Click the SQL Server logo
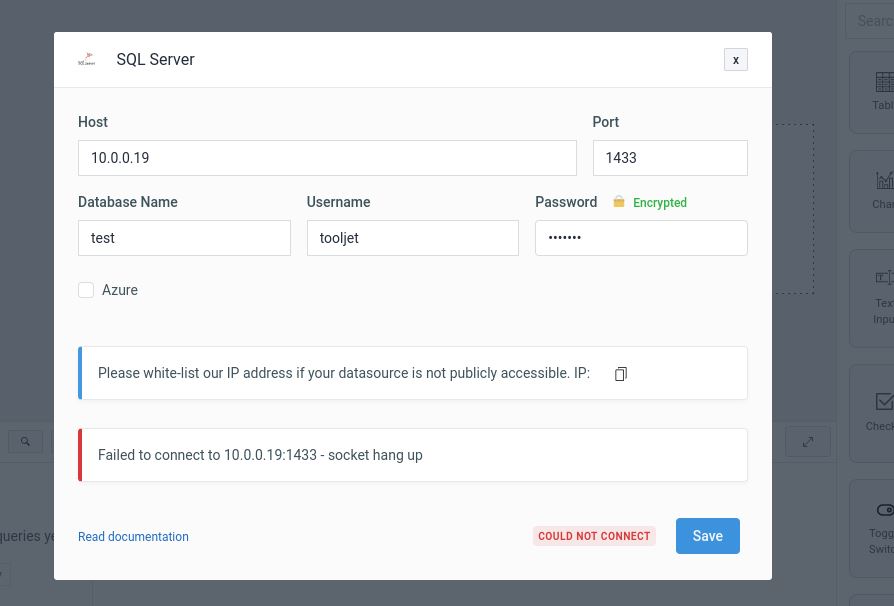This screenshot has height=606, width=894. 87,59
